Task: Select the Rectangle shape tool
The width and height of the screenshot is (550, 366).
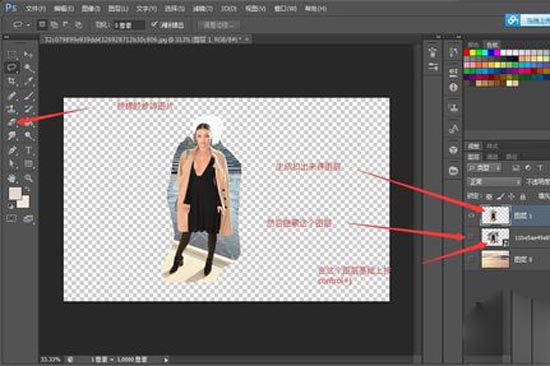Action: coord(28,164)
